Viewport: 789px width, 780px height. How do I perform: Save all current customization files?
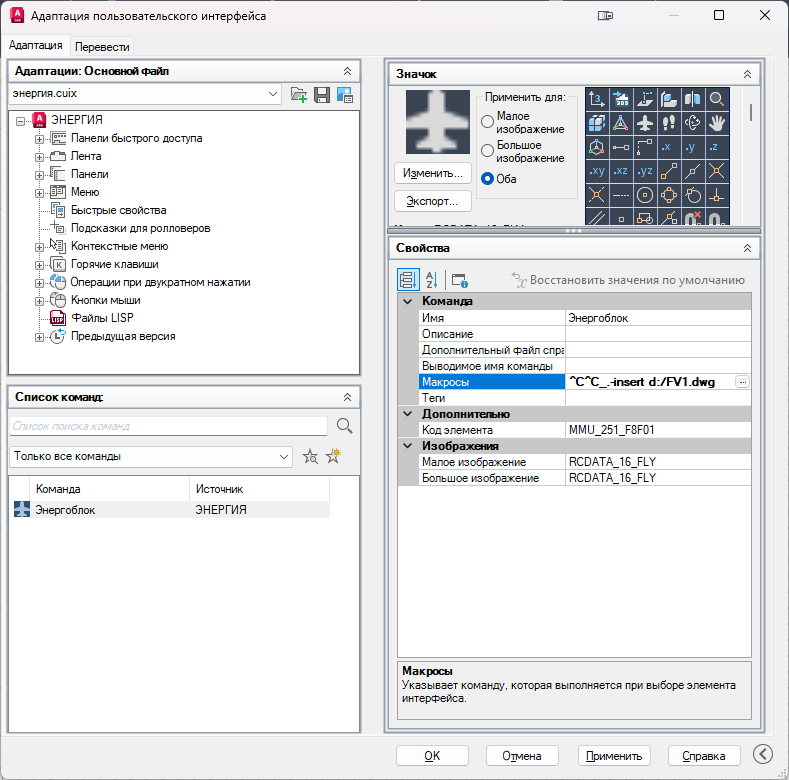click(x=322, y=95)
